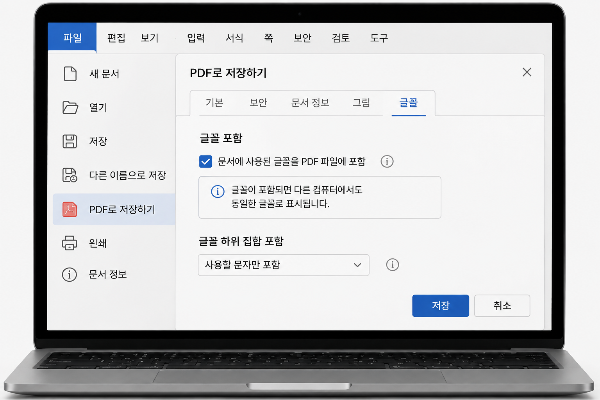Click the notice text 글꼴이 포함되면 다른 컴퓨터에서도
The image size is (600, 400).
pyautogui.click(x=297, y=190)
